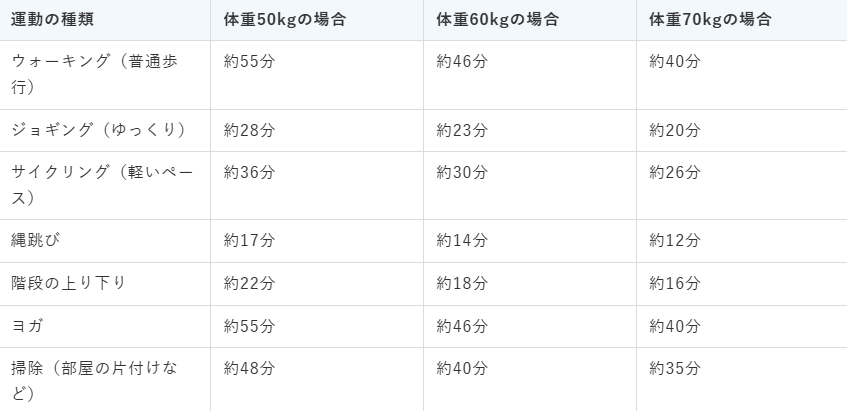Select the 体重70kgの場合 header cell
This screenshot has width=847, height=411.
point(710,20)
